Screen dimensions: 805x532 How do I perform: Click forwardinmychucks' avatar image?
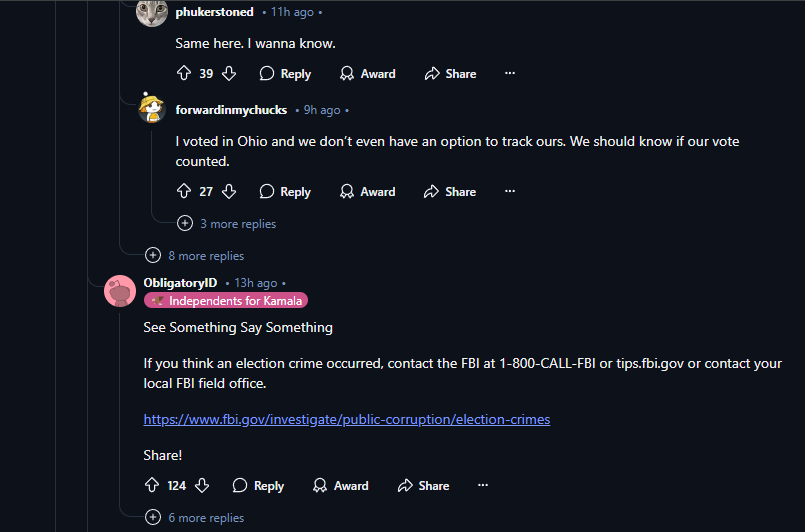[152, 110]
